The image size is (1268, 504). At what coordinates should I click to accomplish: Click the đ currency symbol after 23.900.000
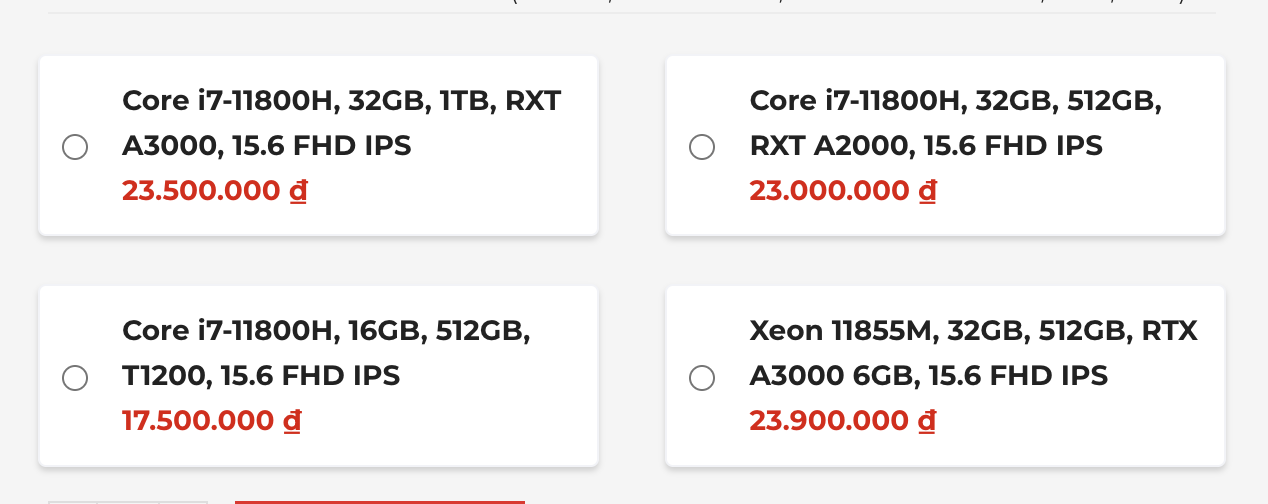point(927,420)
